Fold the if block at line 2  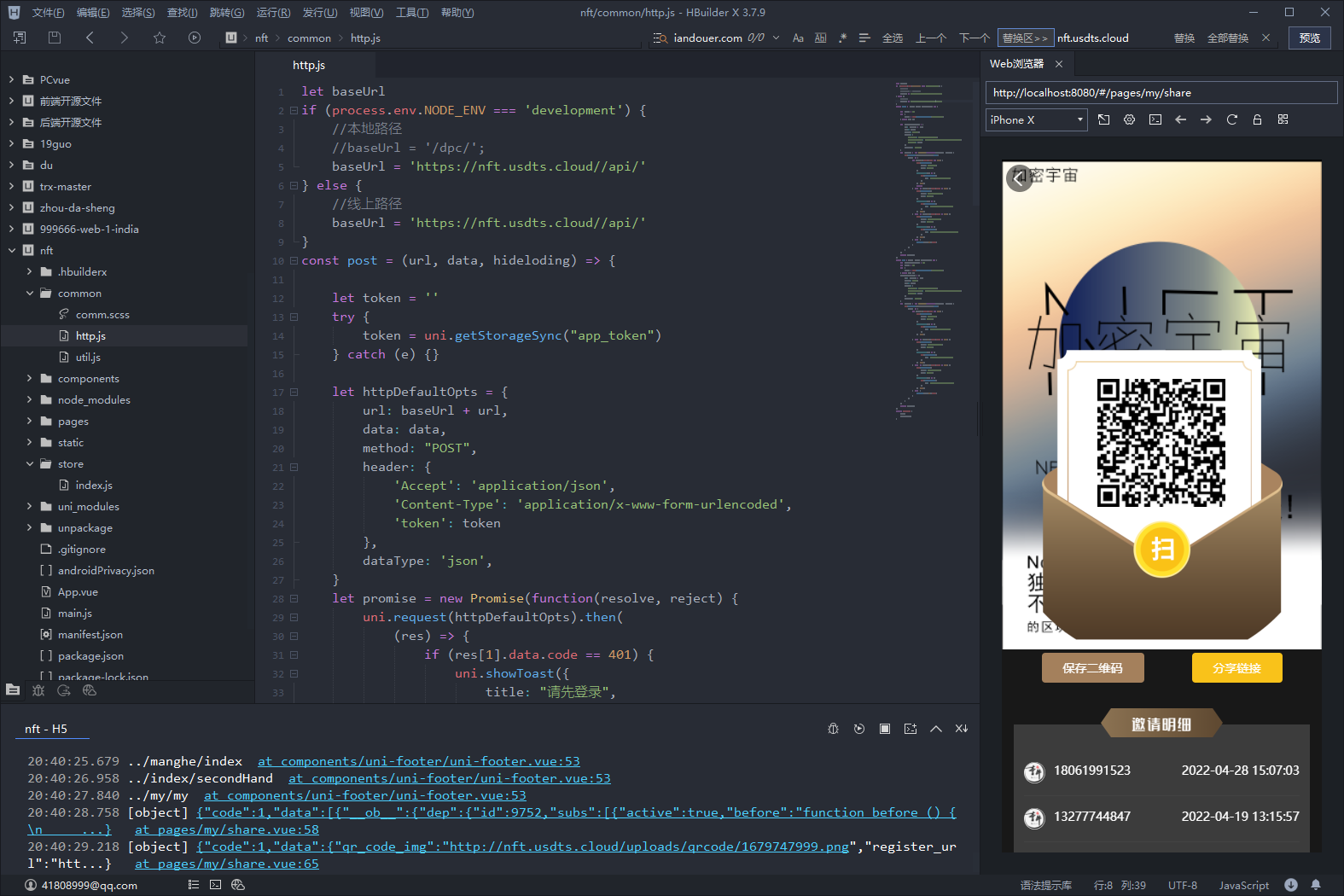[294, 110]
